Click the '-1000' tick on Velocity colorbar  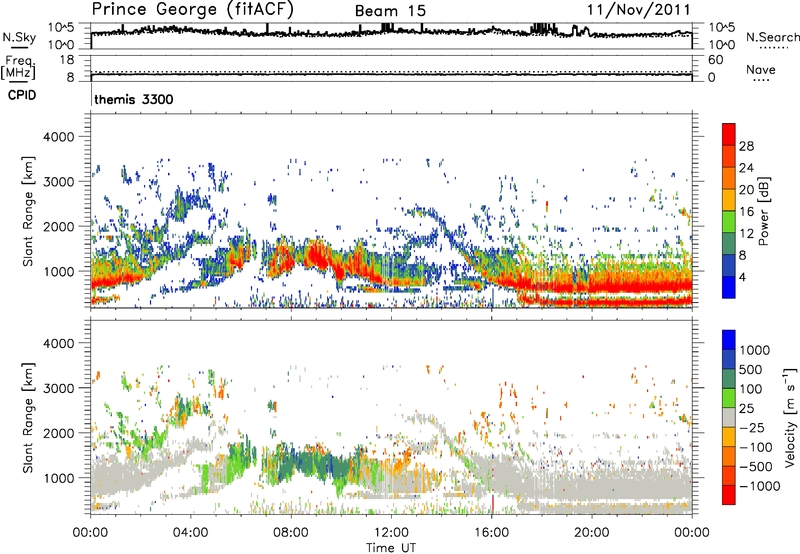759,486
